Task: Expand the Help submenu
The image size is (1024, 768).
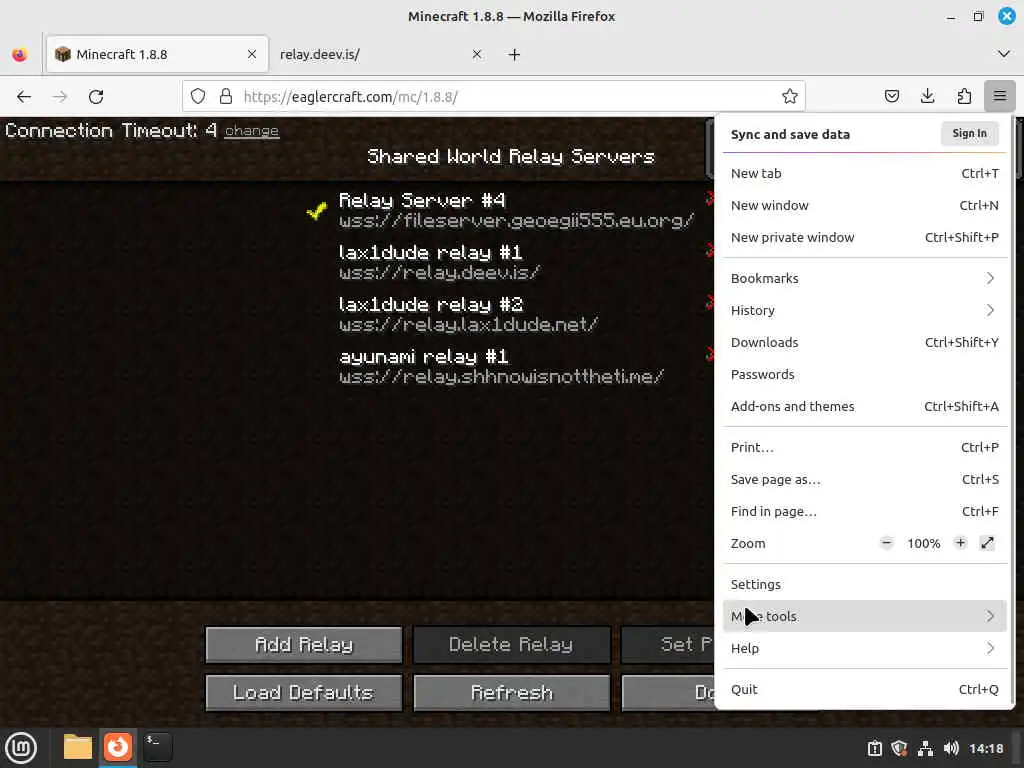Action: pos(864,648)
